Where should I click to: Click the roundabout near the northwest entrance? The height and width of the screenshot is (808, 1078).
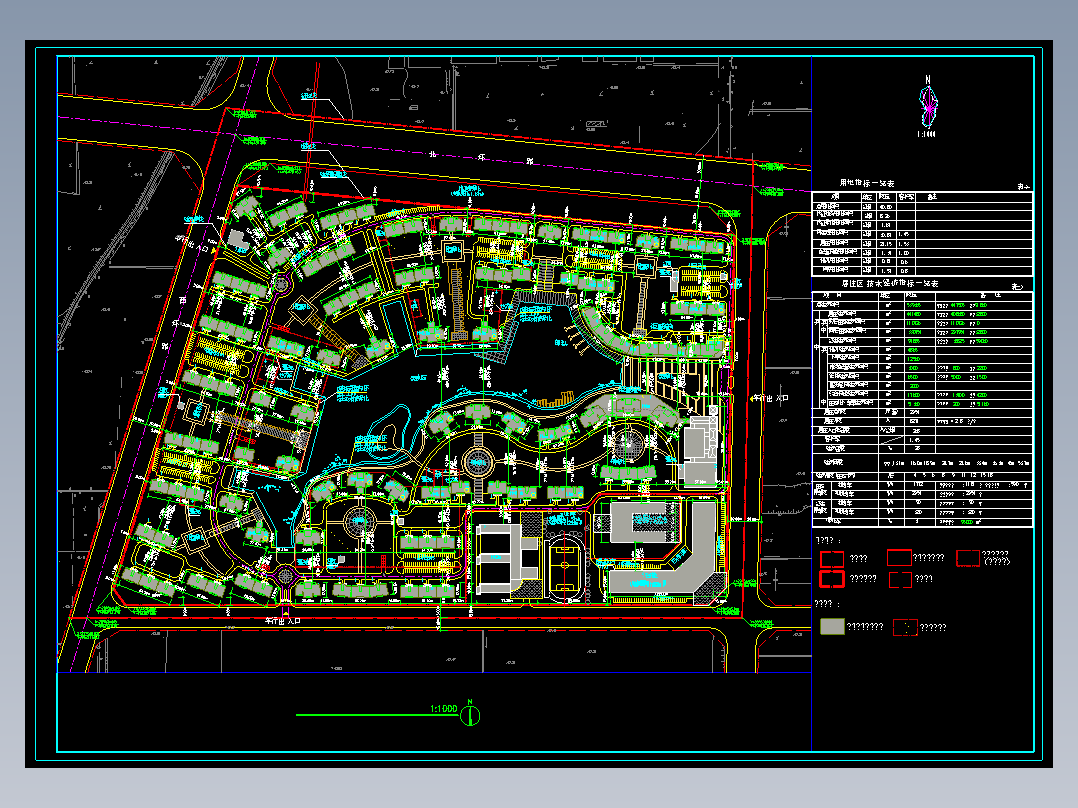coord(280,283)
